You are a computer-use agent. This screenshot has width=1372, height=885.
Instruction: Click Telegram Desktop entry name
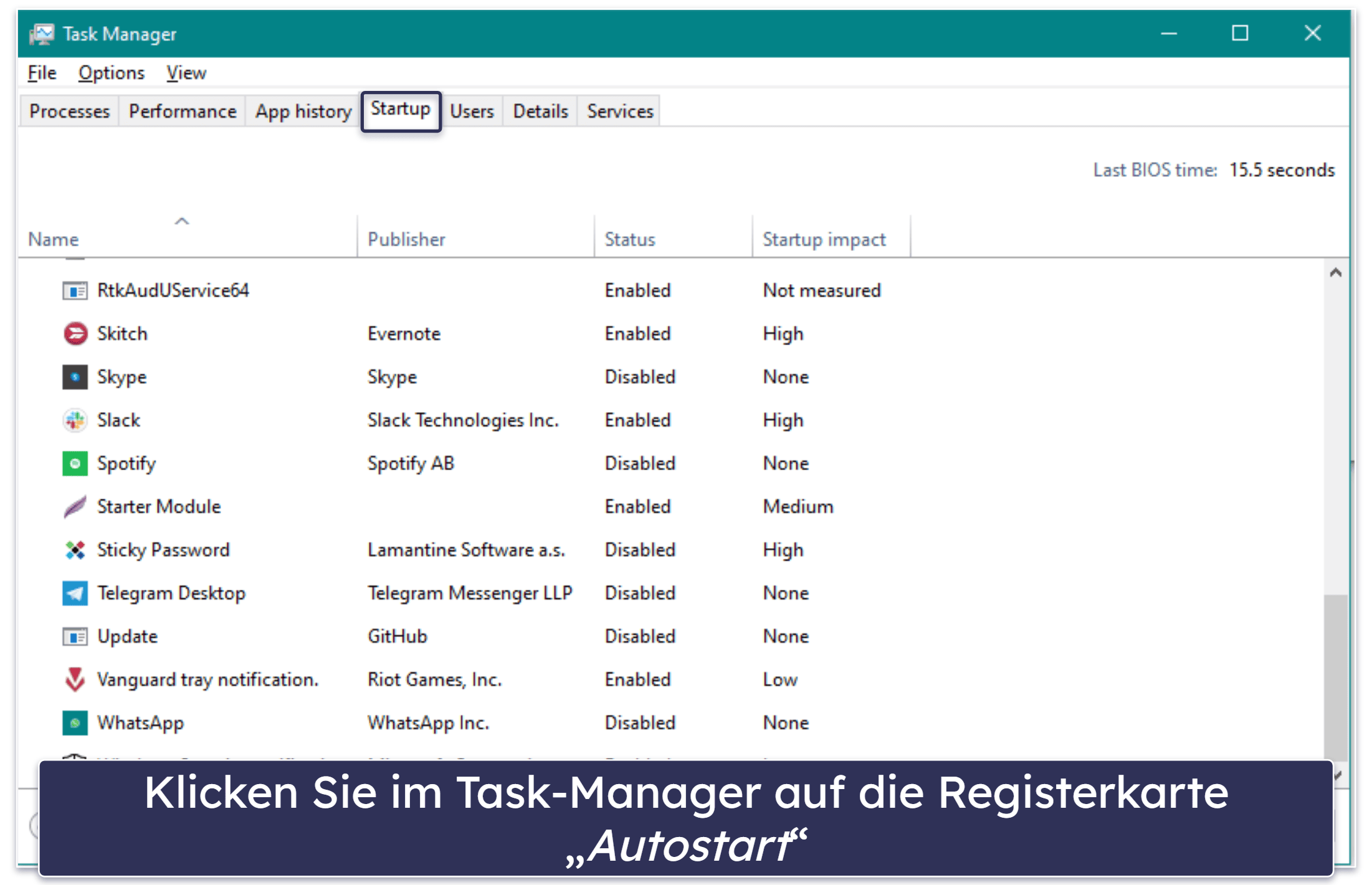click(171, 594)
